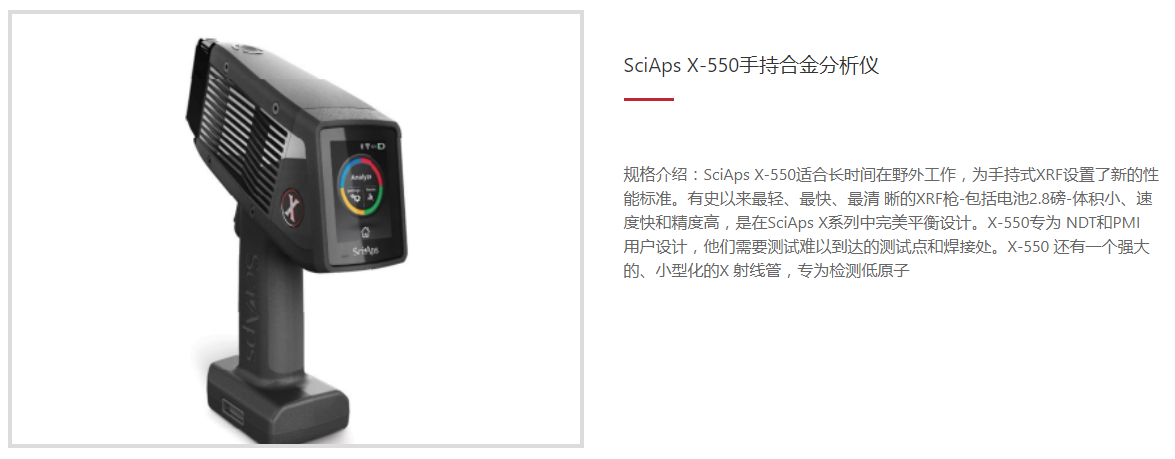Select Analyze in the circular menu
The image size is (1175, 459).
[x=361, y=177]
